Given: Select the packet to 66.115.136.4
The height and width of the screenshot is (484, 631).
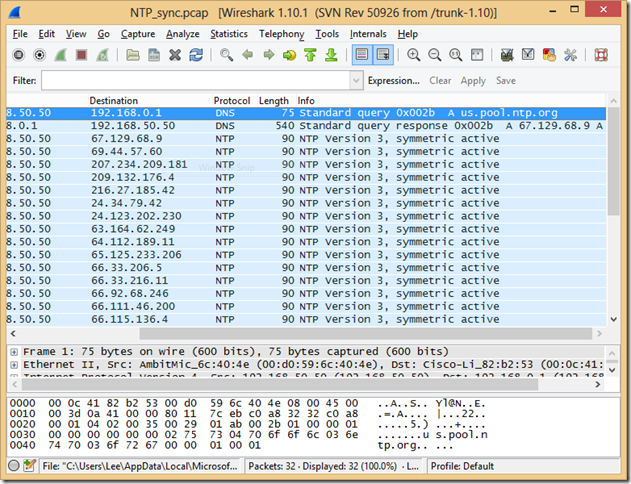Looking at the screenshot, I should click(306, 319).
